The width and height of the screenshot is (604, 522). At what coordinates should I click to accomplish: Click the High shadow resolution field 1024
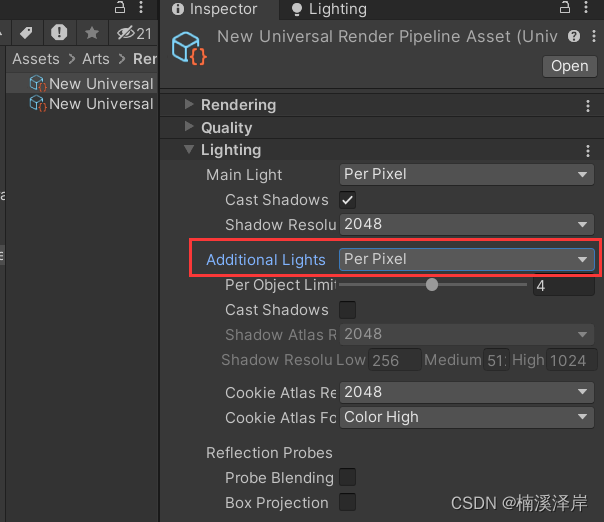pos(571,360)
